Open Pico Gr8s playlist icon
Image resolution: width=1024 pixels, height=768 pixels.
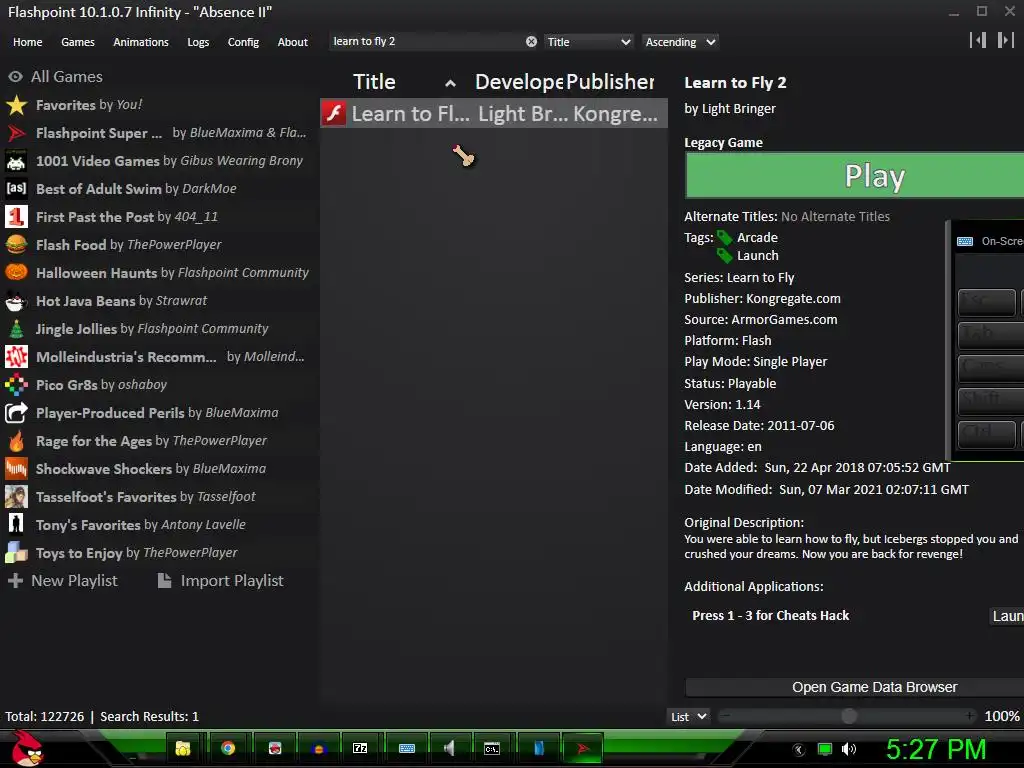[x=16, y=385]
